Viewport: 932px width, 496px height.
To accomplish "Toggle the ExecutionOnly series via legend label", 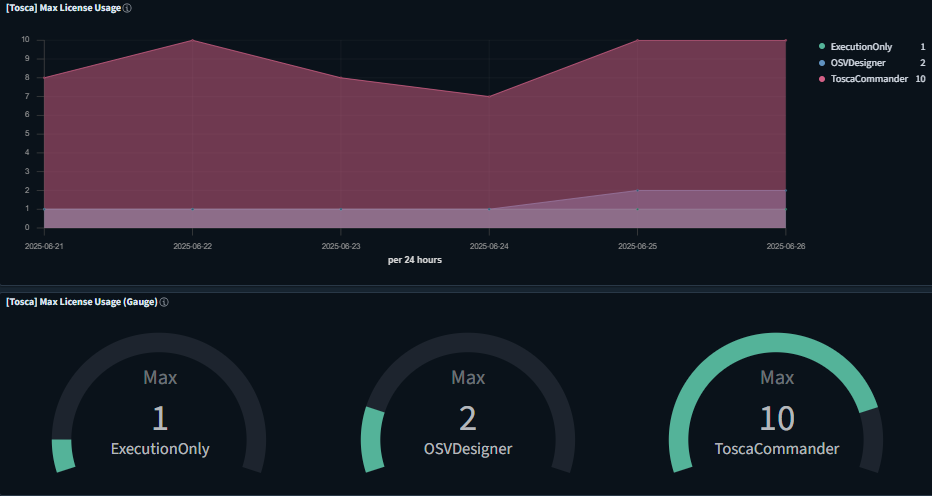I will tap(861, 47).
